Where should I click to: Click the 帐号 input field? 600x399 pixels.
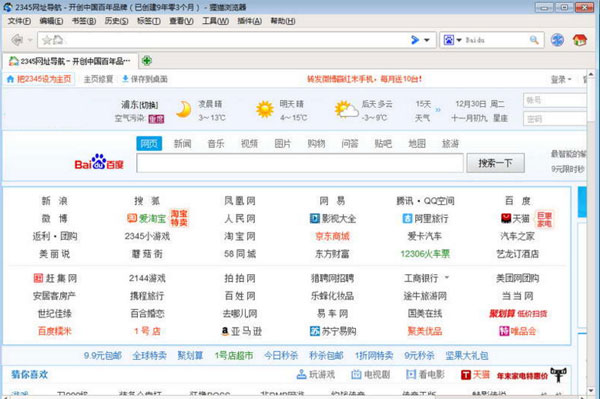pyautogui.click(x=554, y=100)
